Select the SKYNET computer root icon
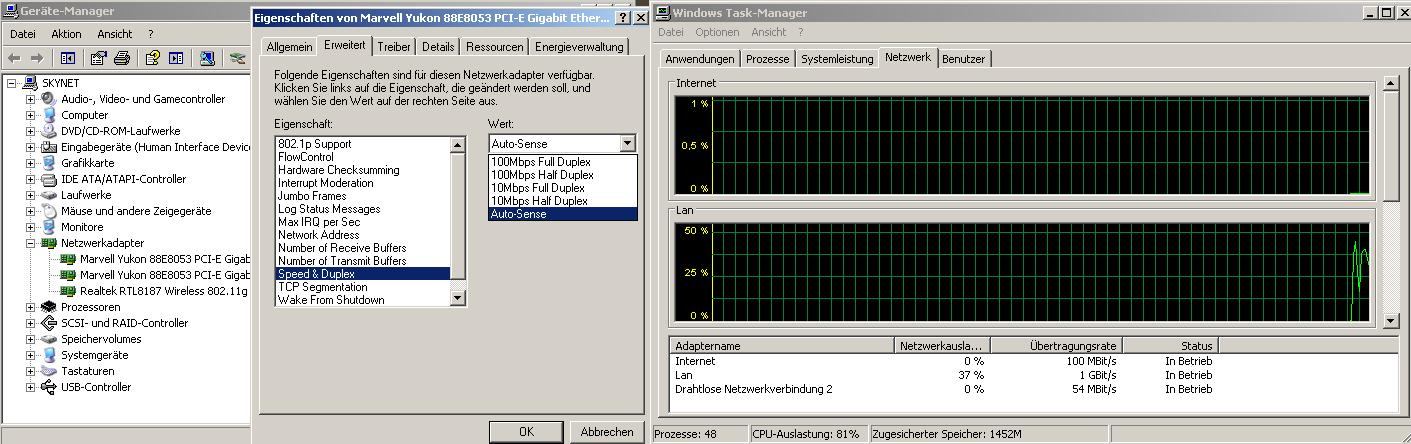 point(30,83)
